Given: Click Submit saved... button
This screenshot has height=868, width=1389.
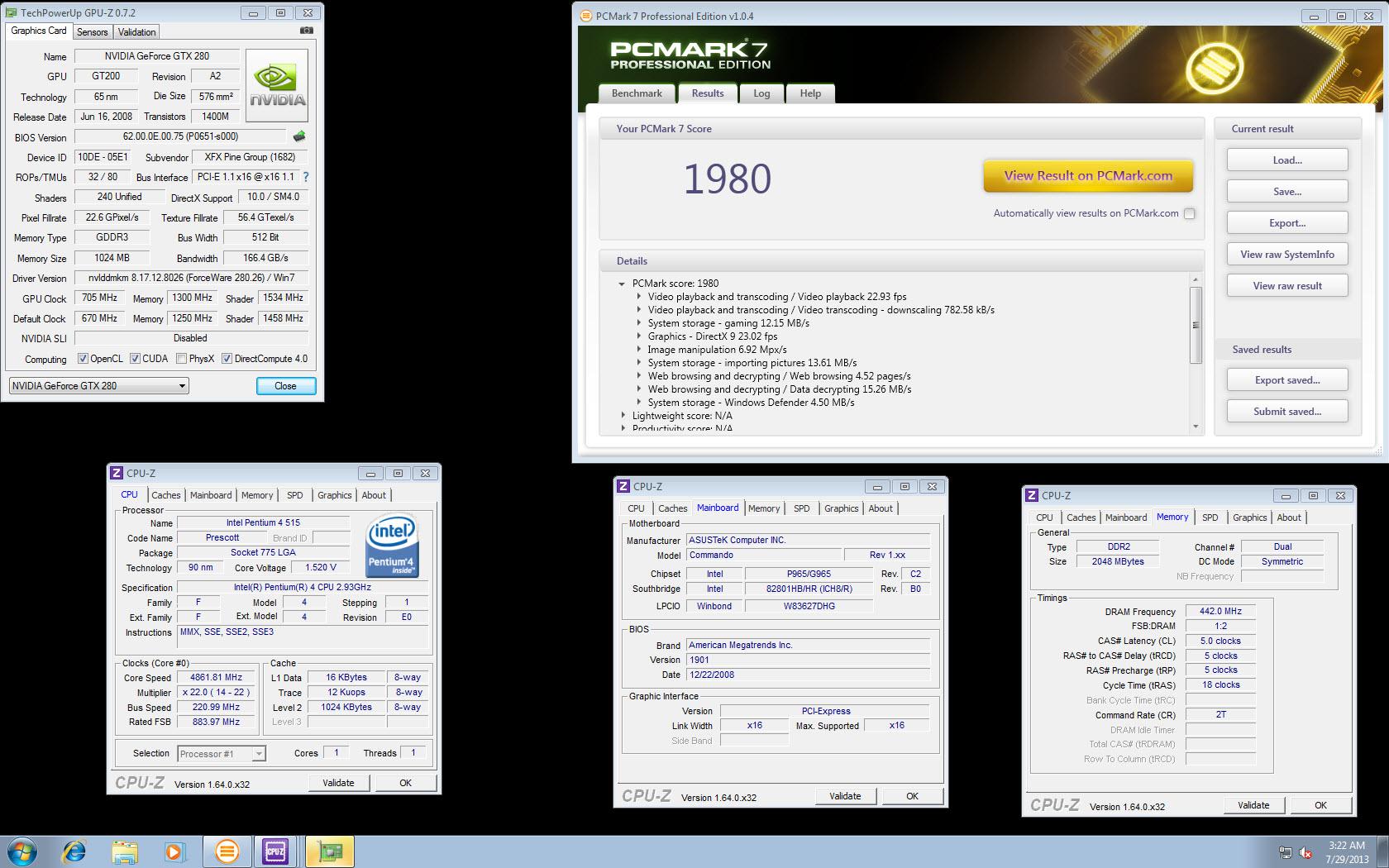Looking at the screenshot, I should 1287,412.
